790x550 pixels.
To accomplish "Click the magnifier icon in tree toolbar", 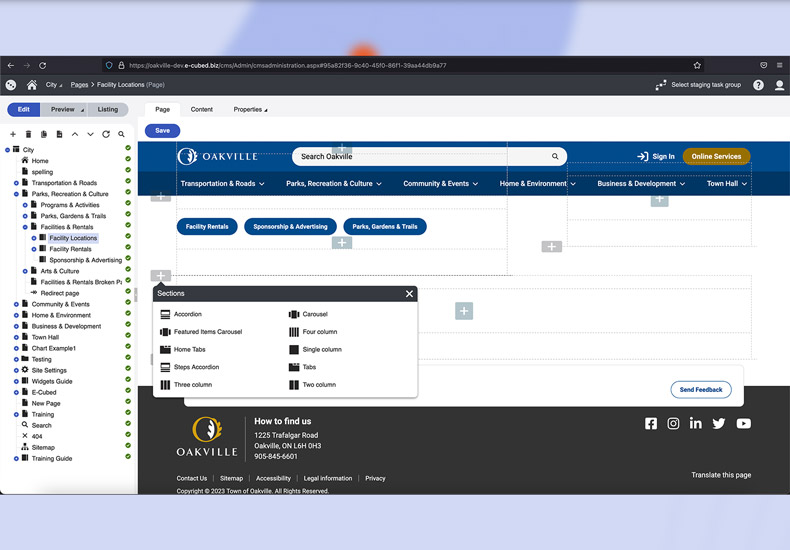I will (122, 134).
